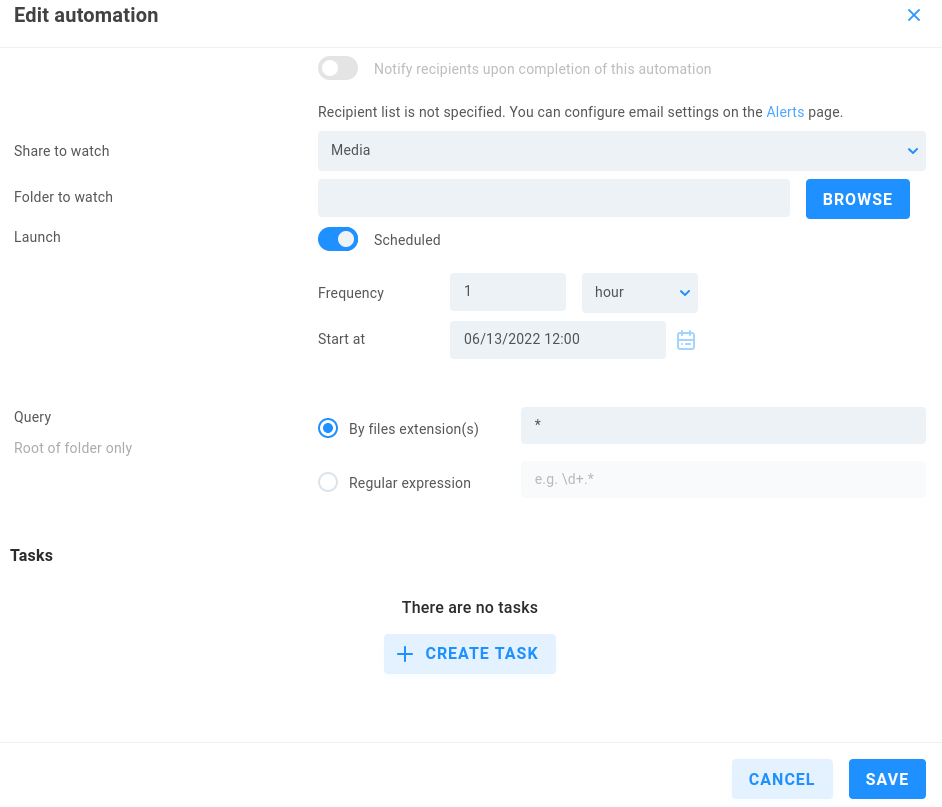Browse for a folder to watch
Screen dimensions: 942x807
tap(857, 199)
